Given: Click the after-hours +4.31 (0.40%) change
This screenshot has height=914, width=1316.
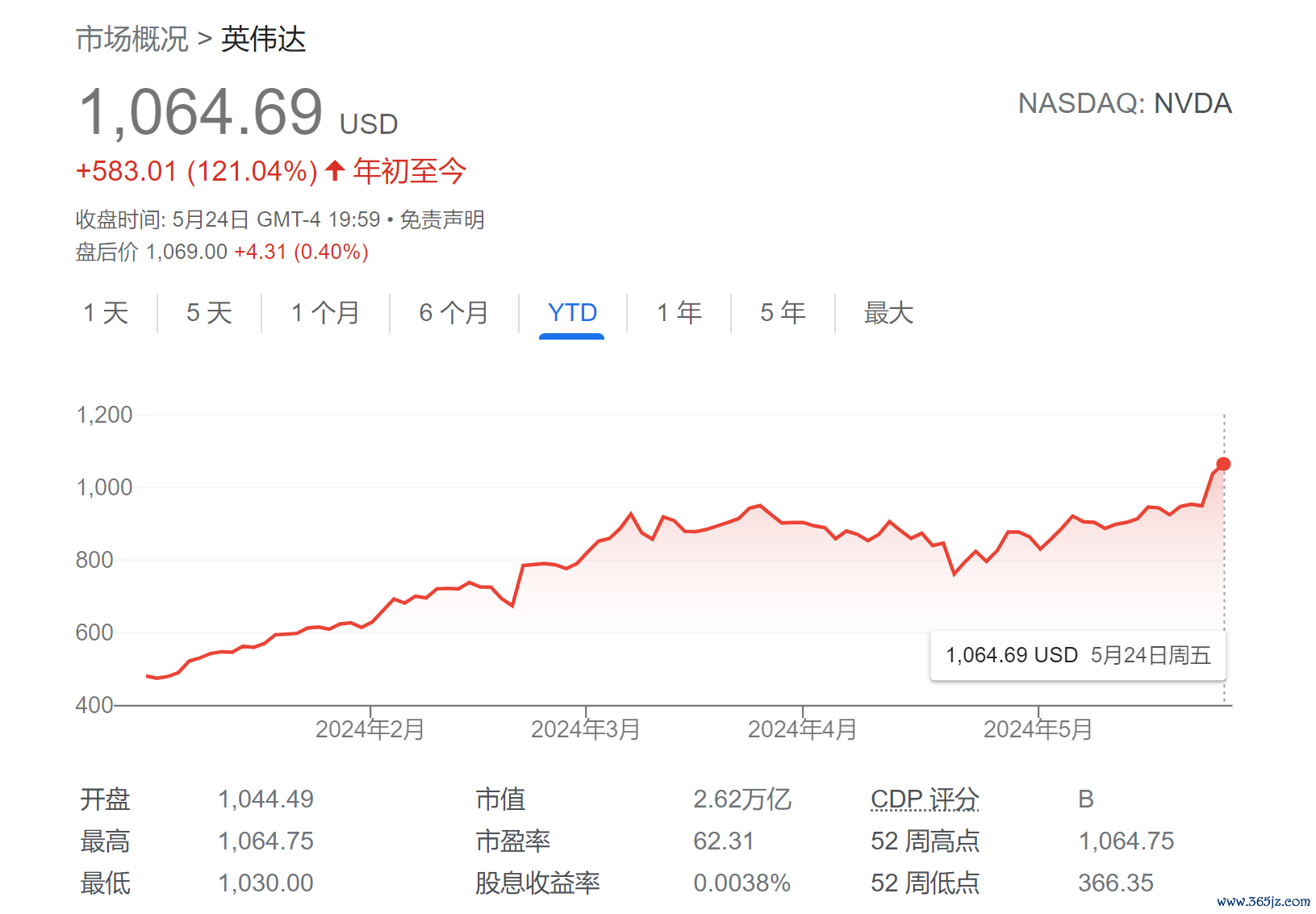Looking at the screenshot, I should point(301,252).
